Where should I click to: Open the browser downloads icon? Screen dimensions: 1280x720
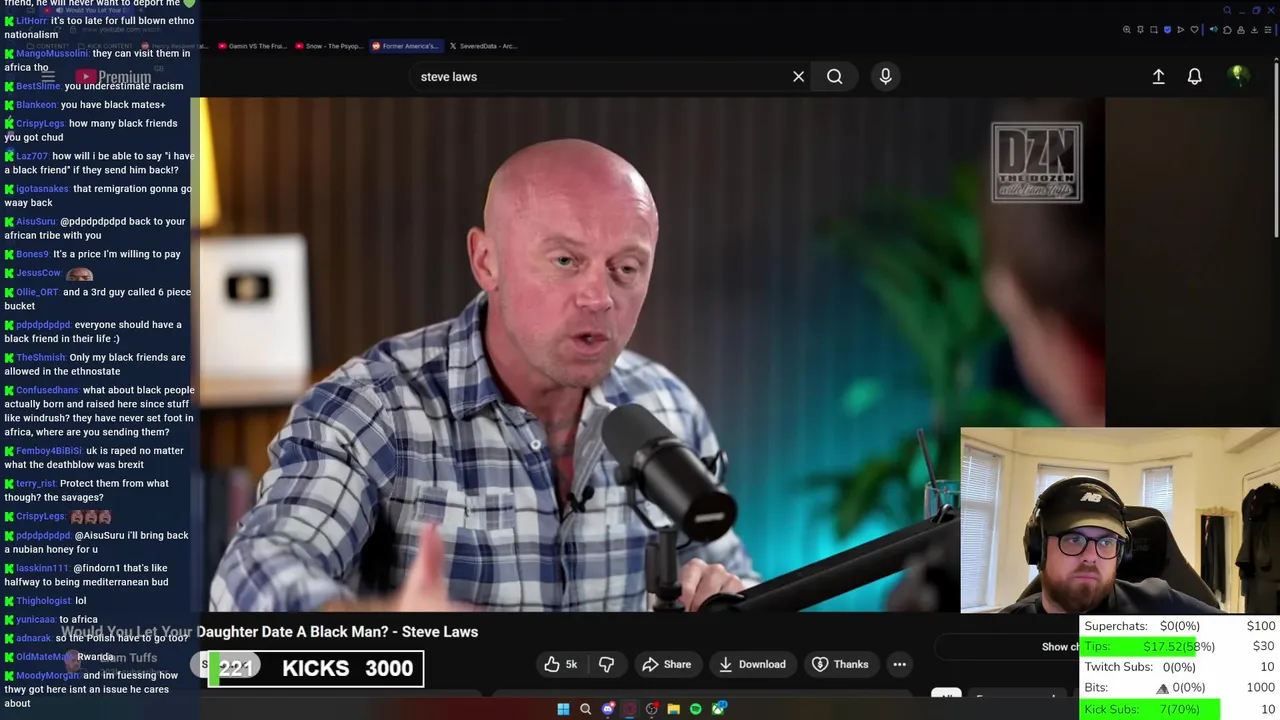coord(1254,30)
